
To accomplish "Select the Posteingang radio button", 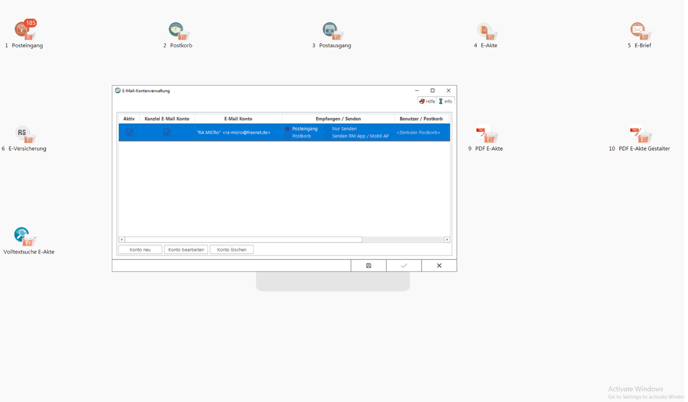I will (x=287, y=129).
